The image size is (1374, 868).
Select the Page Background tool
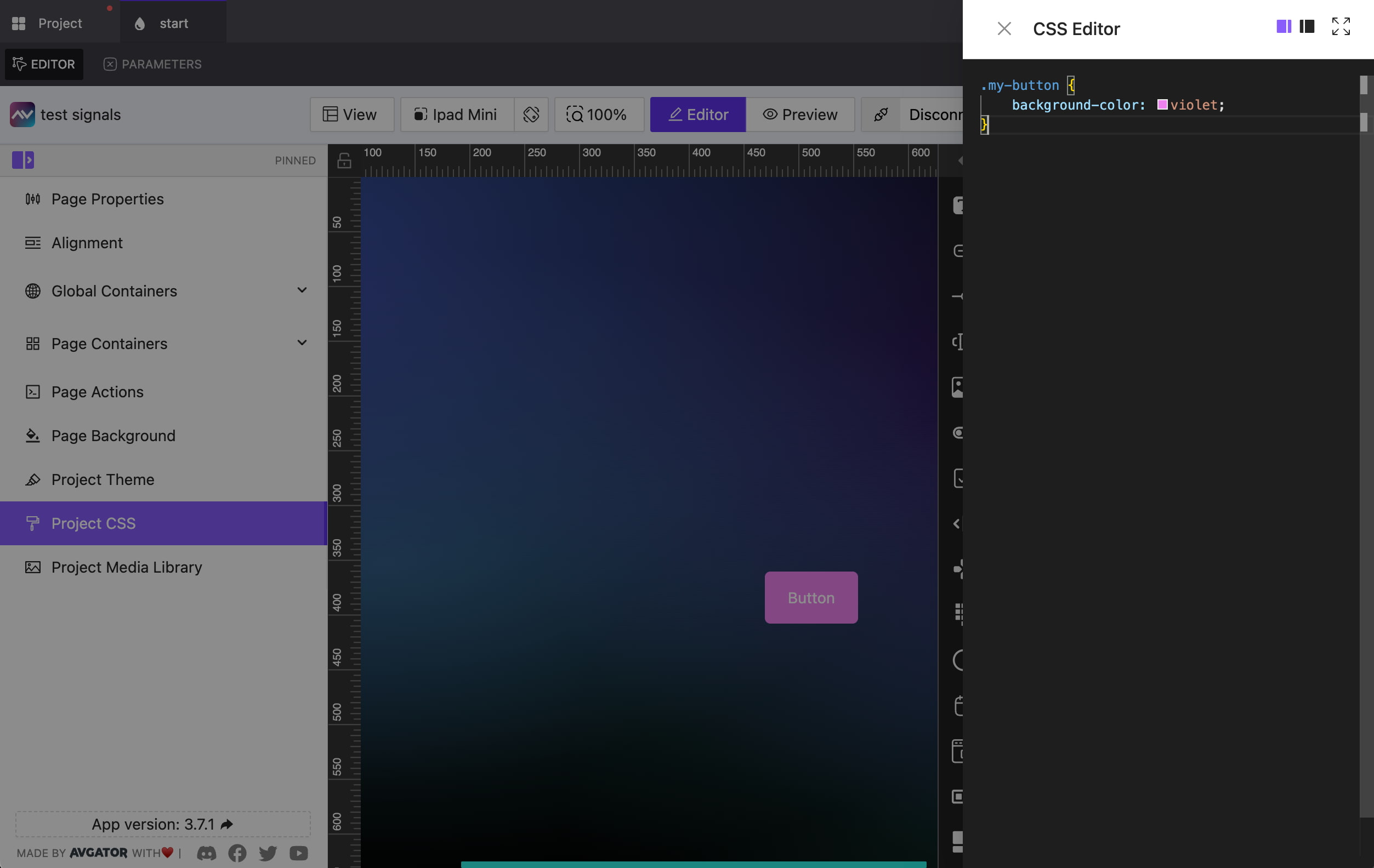(x=113, y=435)
